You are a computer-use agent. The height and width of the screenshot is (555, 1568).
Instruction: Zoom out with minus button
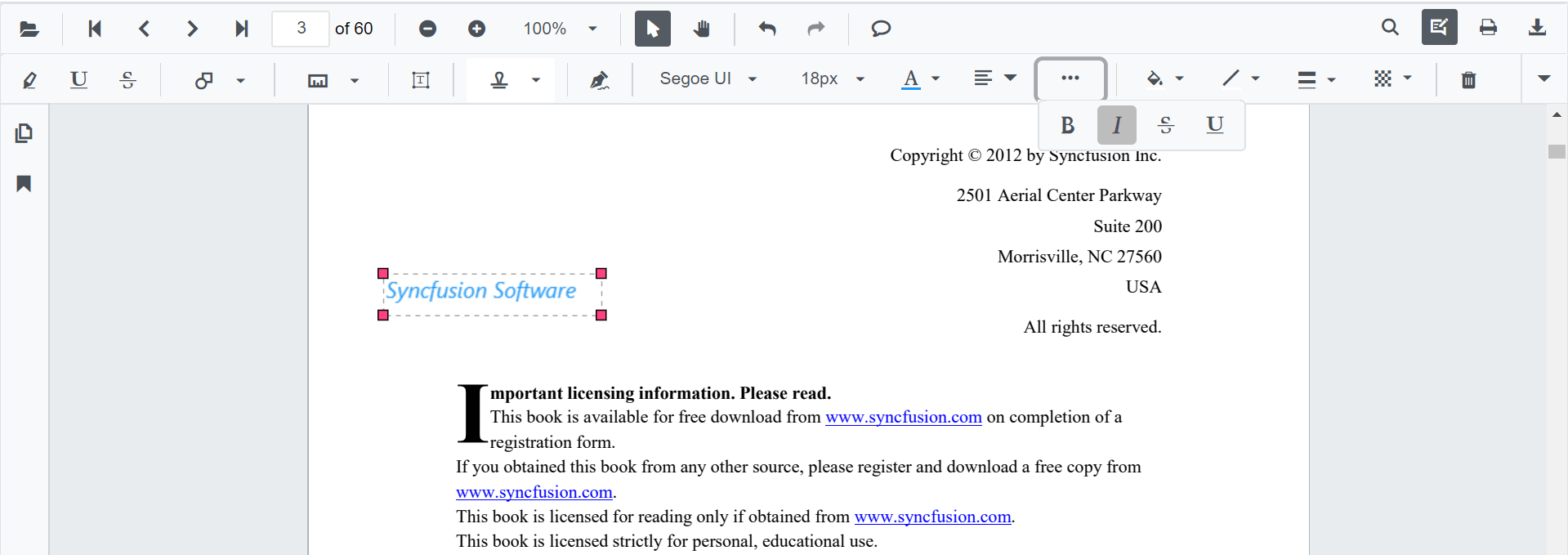[427, 29]
